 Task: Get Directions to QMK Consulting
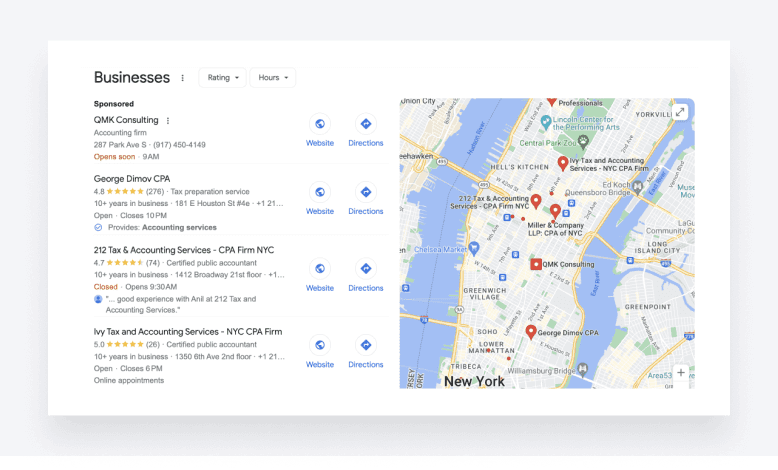point(366,124)
